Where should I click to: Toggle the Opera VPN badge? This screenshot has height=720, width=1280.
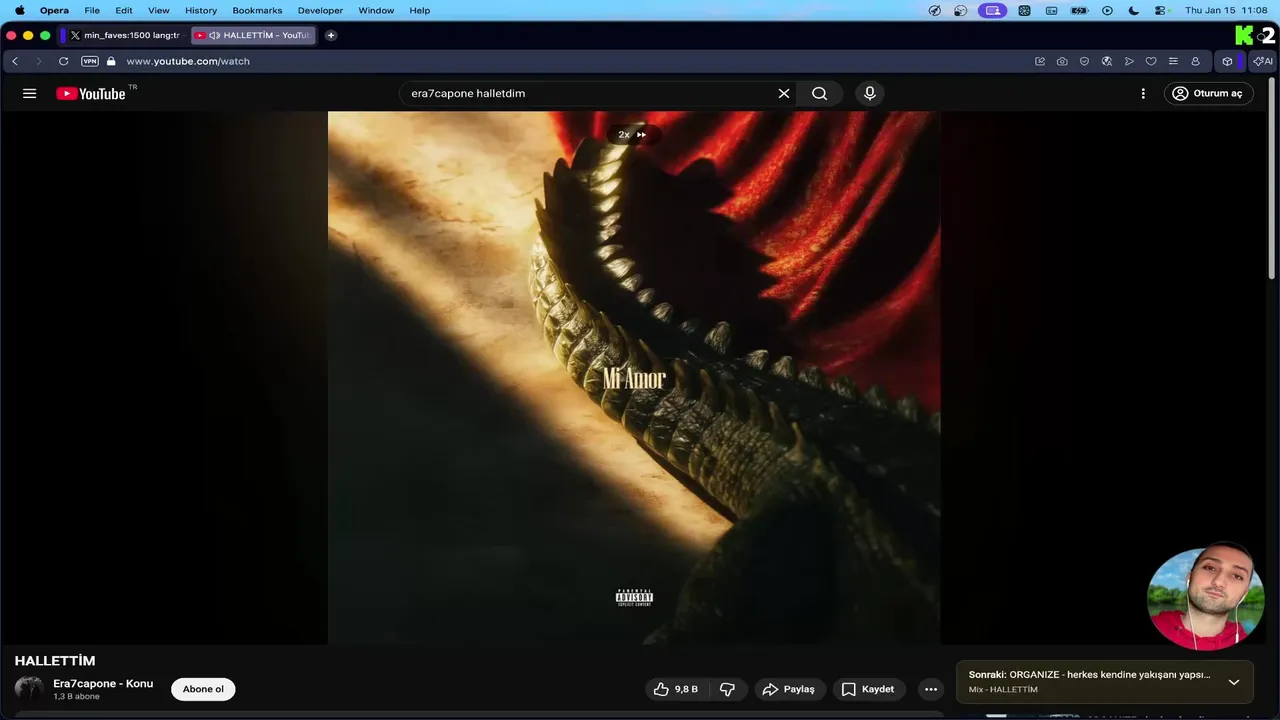pos(90,61)
